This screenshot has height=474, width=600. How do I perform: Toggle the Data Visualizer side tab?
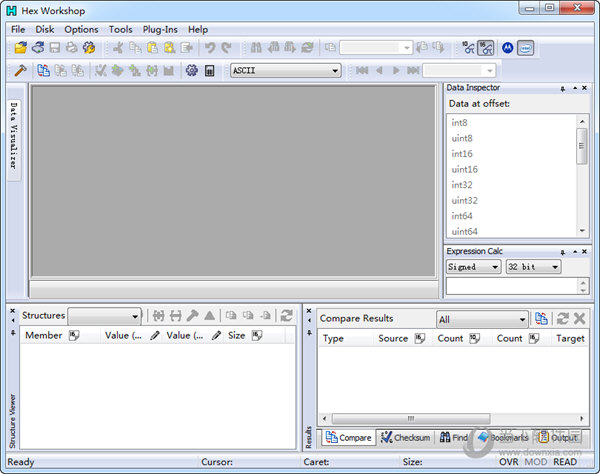[x=14, y=133]
